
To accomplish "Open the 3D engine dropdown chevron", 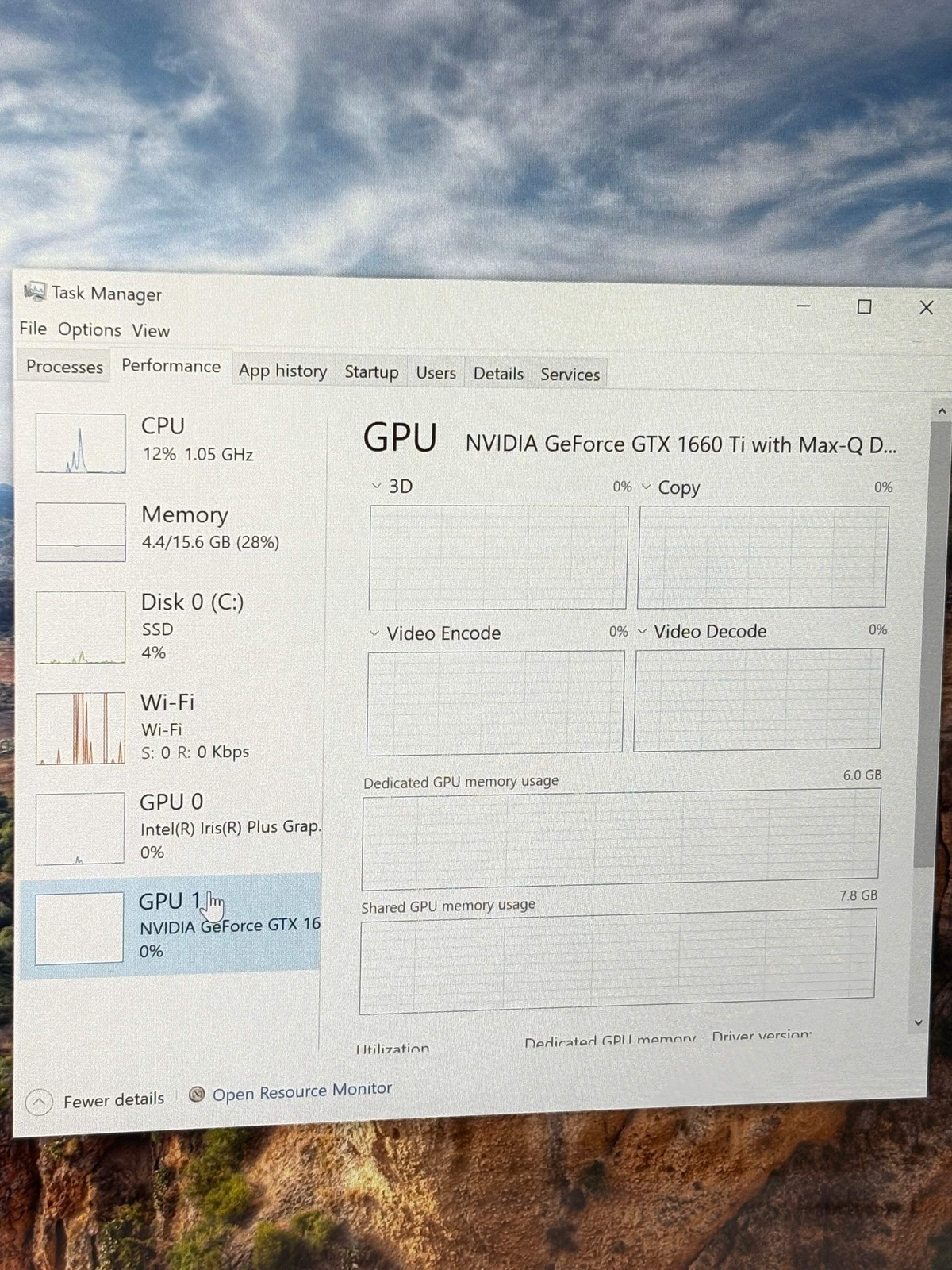I will pyautogui.click(x=376, y=485).
